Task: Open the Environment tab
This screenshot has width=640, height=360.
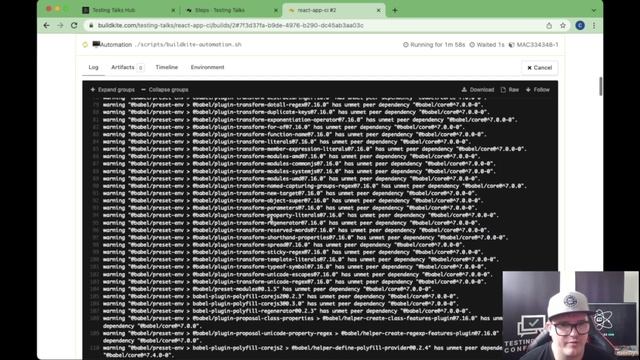Action: click(207, 67)
